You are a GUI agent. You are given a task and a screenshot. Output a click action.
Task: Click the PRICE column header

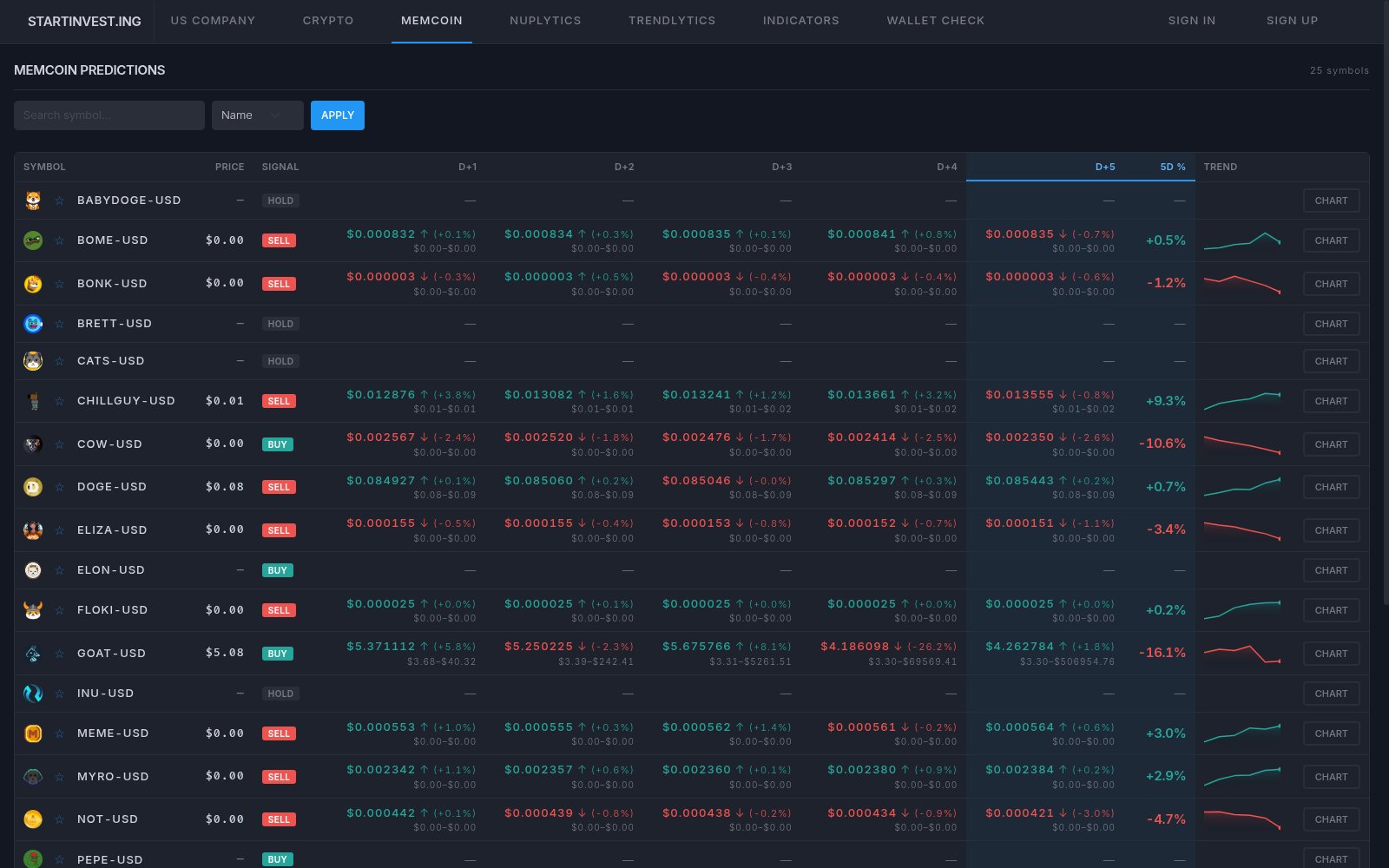point(229,167)
